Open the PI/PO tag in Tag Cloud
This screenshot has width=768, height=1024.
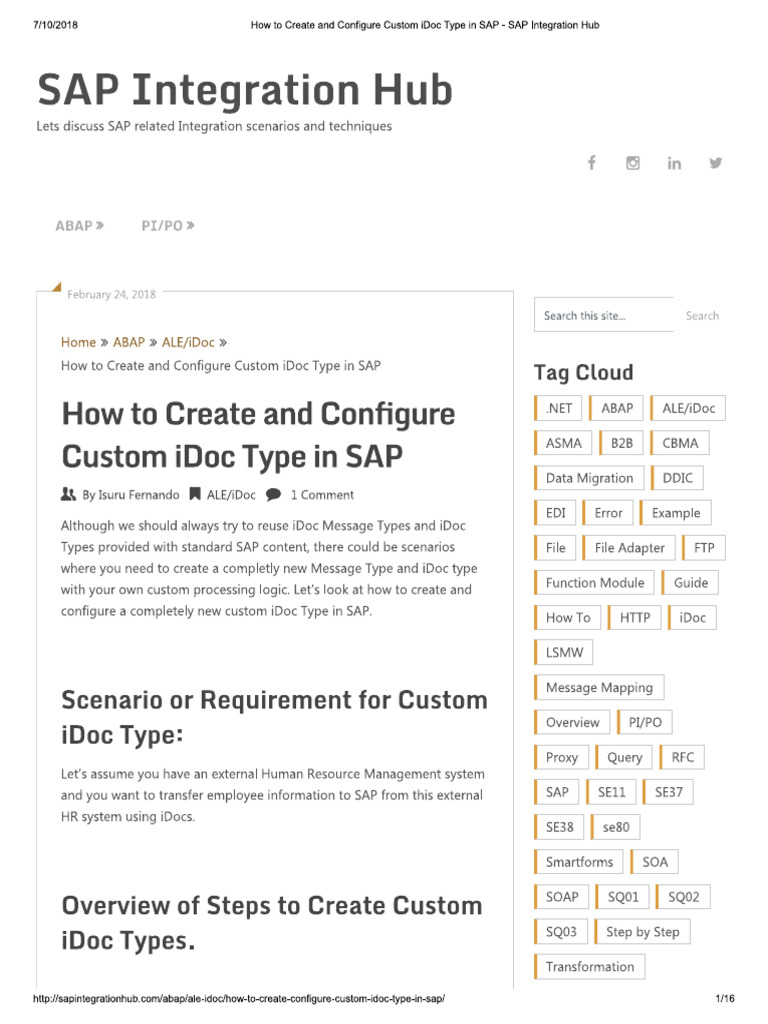pyautogui.click(x=645, y=722)
